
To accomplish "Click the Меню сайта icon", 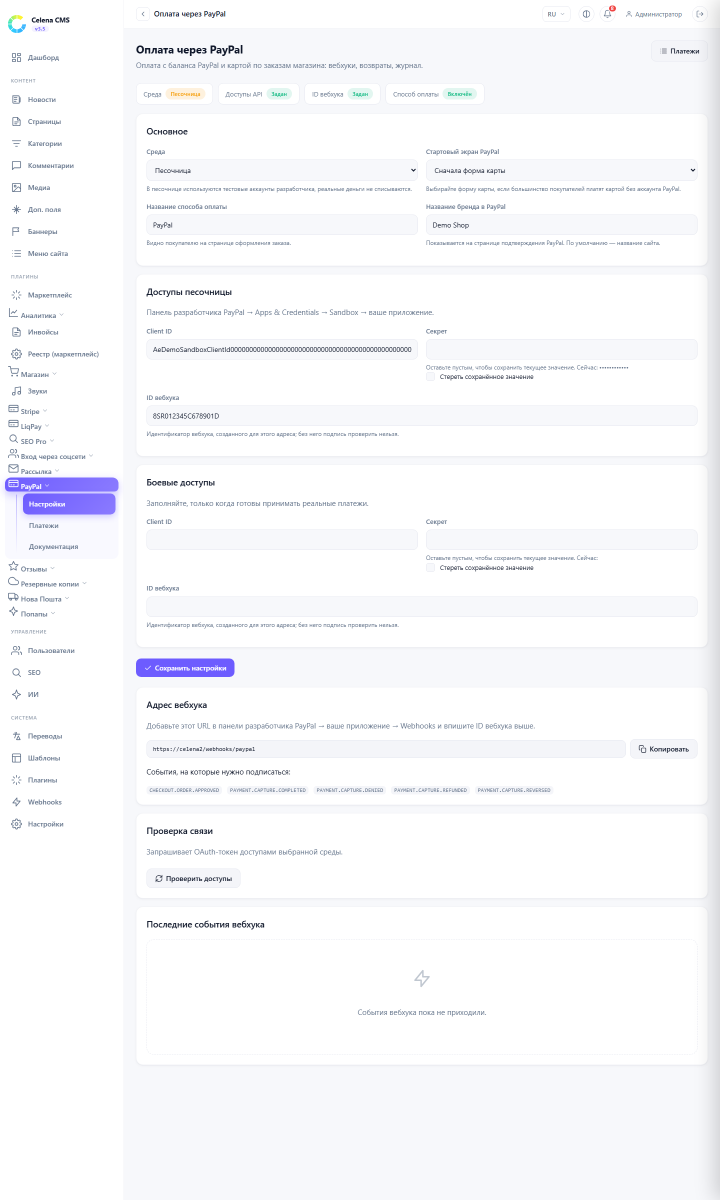I will click(x=16, y=253).
